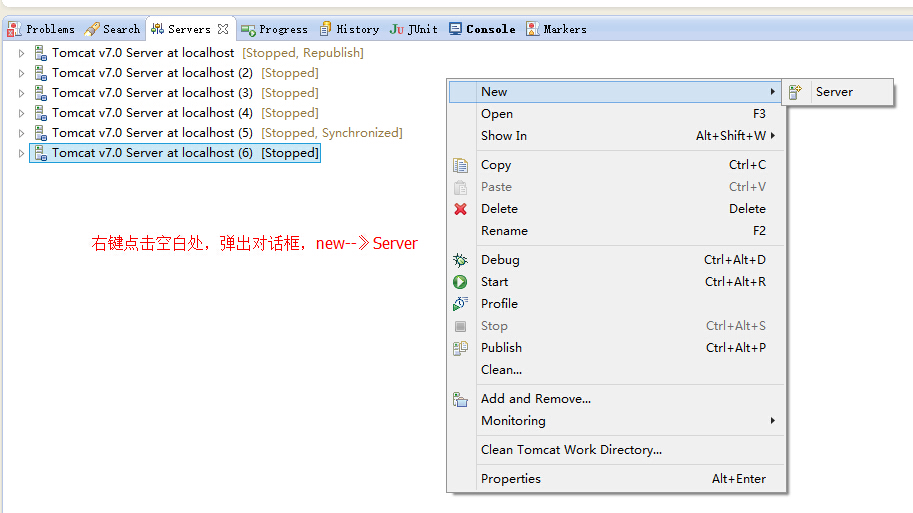The width and height of the screenshot is (913, 513).
Task: Click server icon of Tomcat localhost (3)
Action: point(41,93)
